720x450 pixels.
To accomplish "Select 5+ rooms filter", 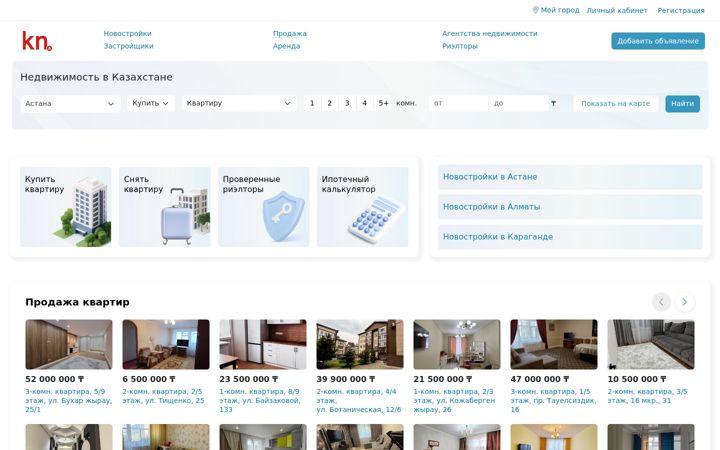I will pyautogui.click(x=383, y=103).
